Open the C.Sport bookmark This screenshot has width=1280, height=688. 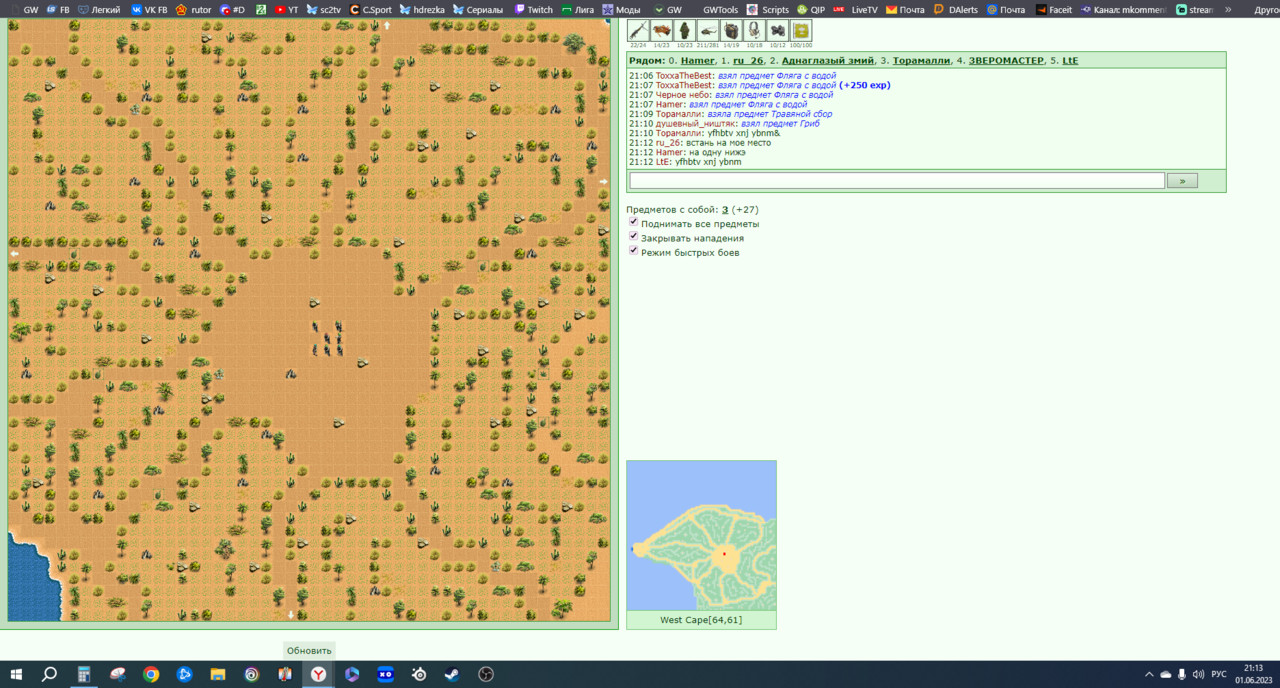tap(370, 9)
